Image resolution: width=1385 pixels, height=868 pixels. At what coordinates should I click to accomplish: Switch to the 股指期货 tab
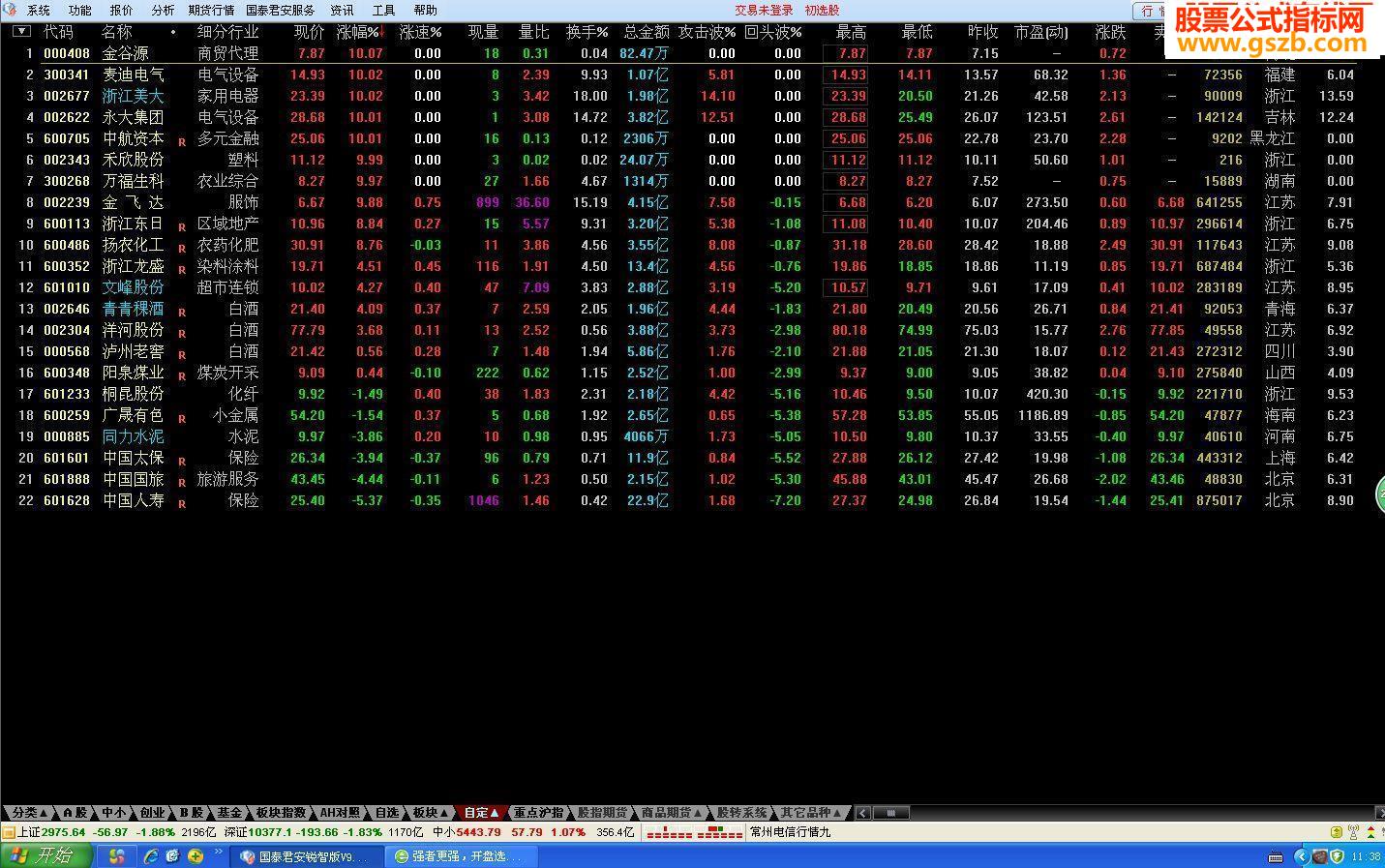pyautogui.click(x=602, y=813)
